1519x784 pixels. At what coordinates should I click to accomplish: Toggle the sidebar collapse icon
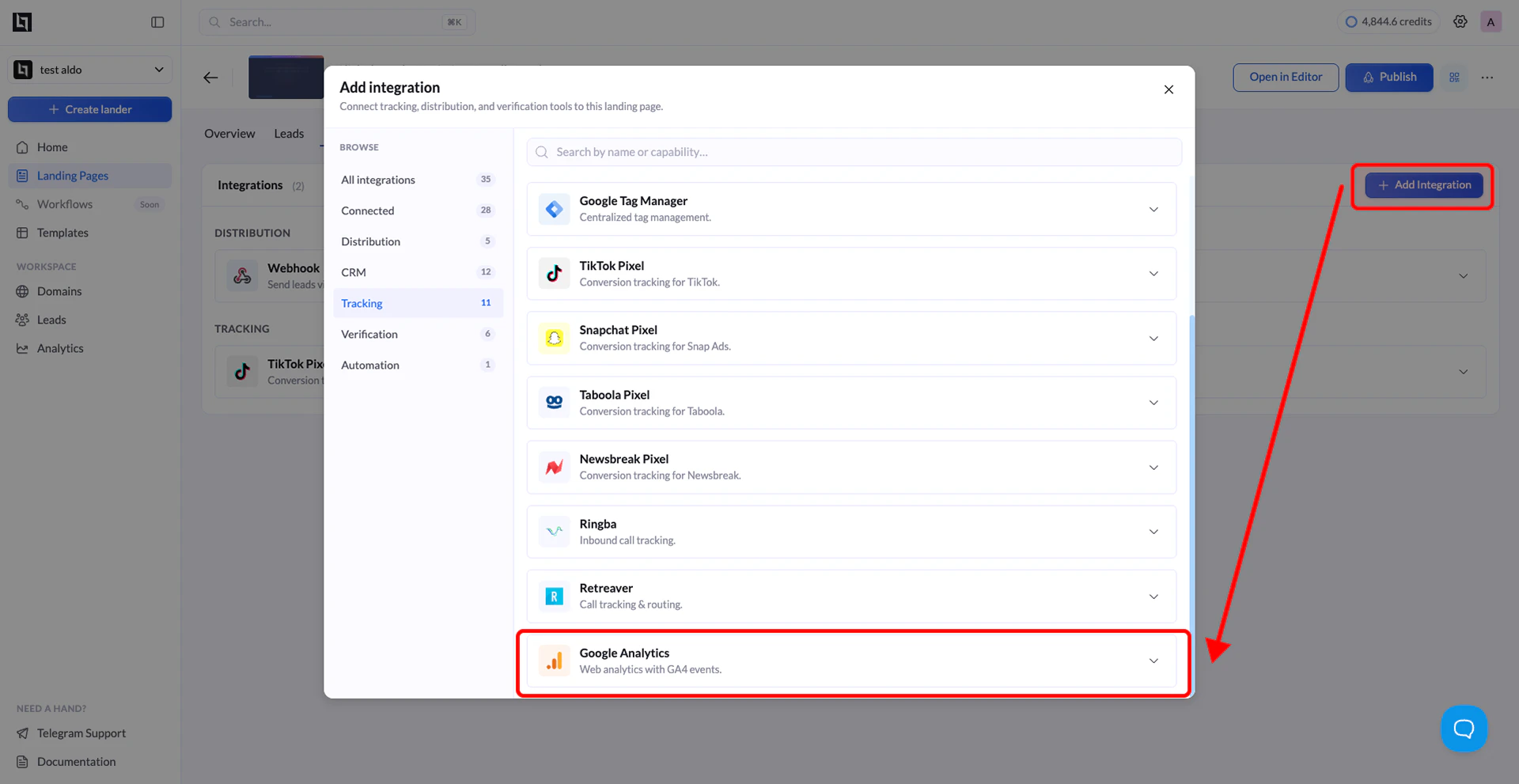tap(157, 22)
